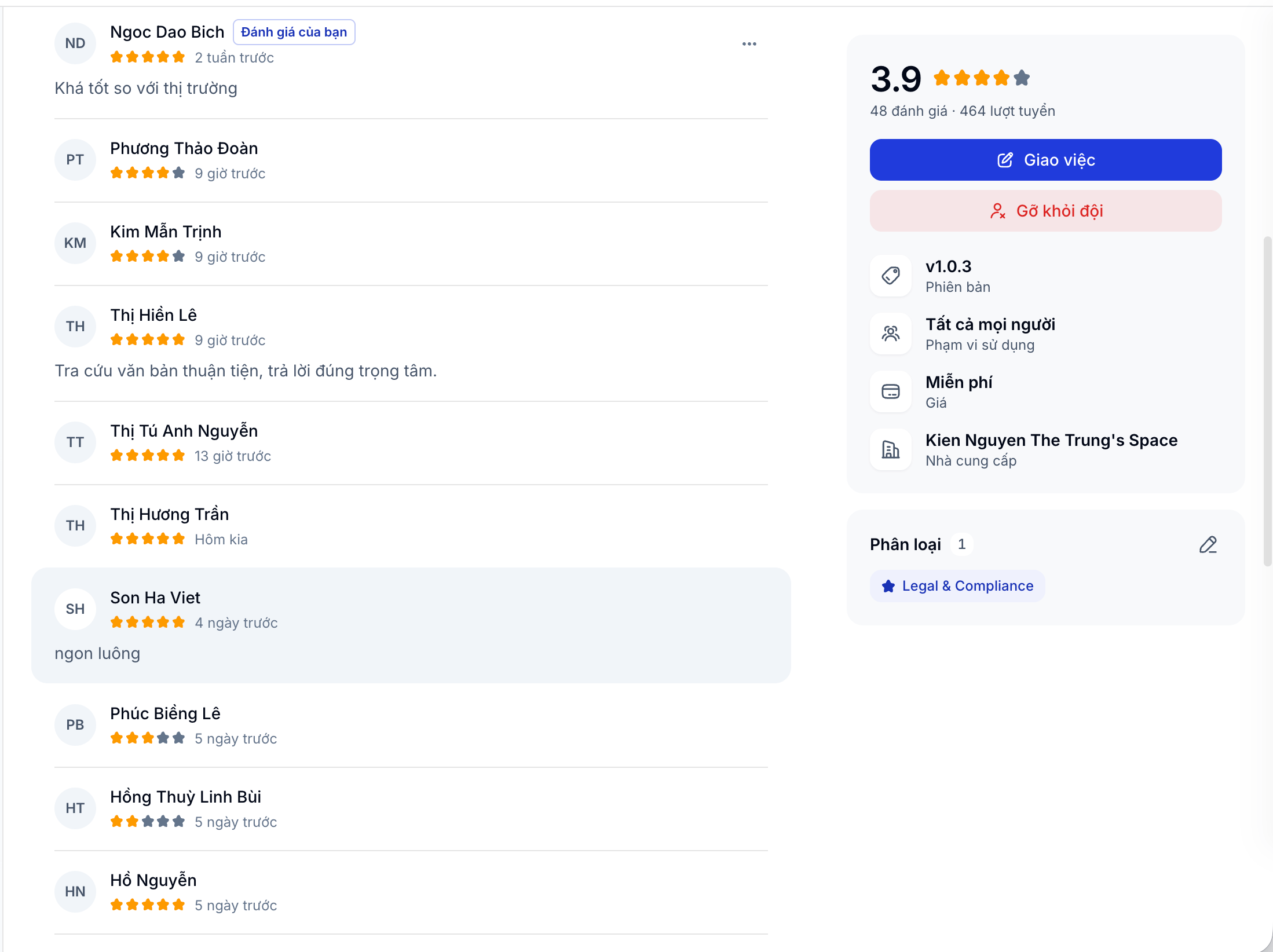Viewport: 1273px width, 952px height.
Task: Click the SH avatar of Son Ha Viet
Action: [x=75, y=609]
